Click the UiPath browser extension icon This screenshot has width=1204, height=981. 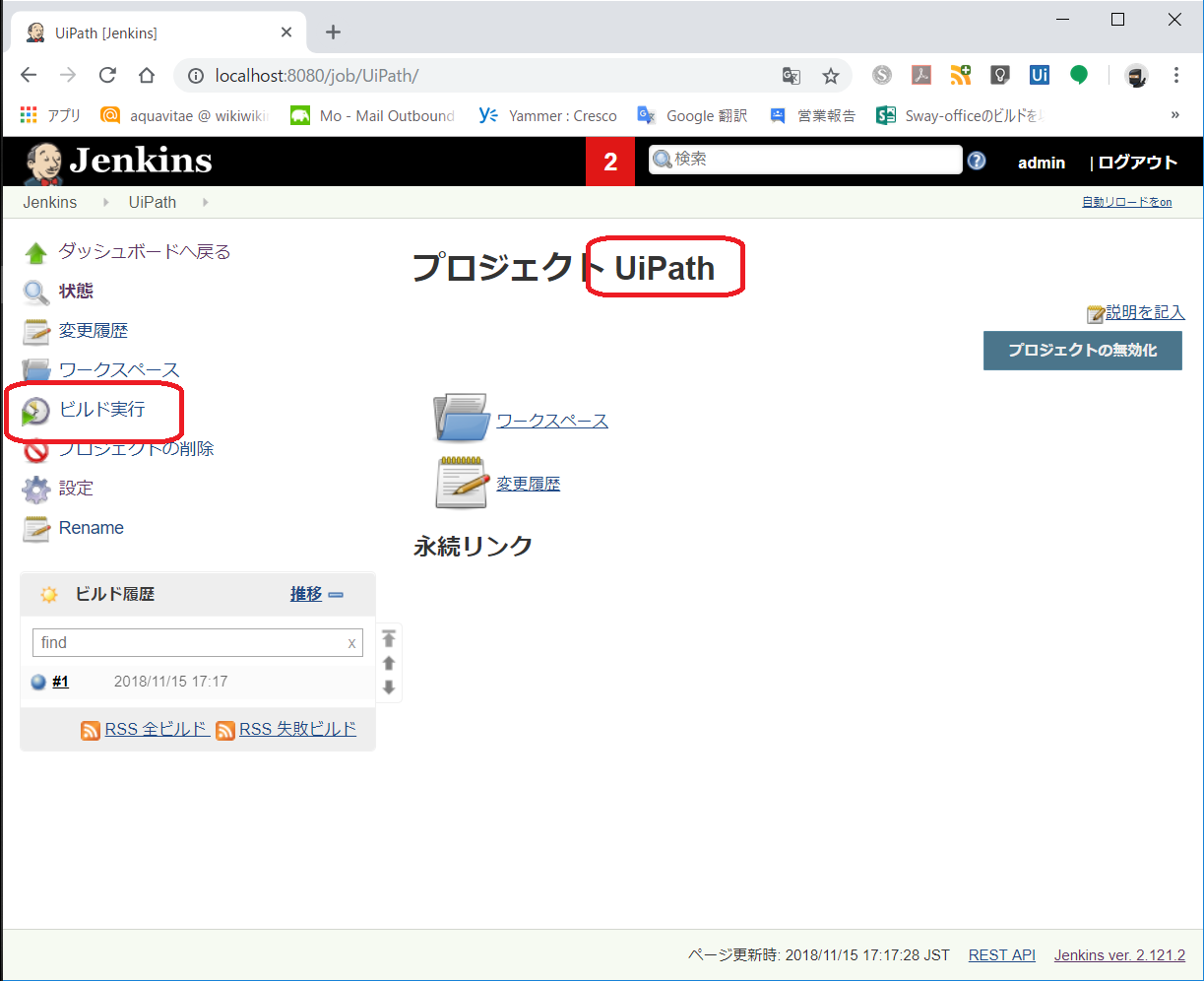click(x=1040, y=75)
